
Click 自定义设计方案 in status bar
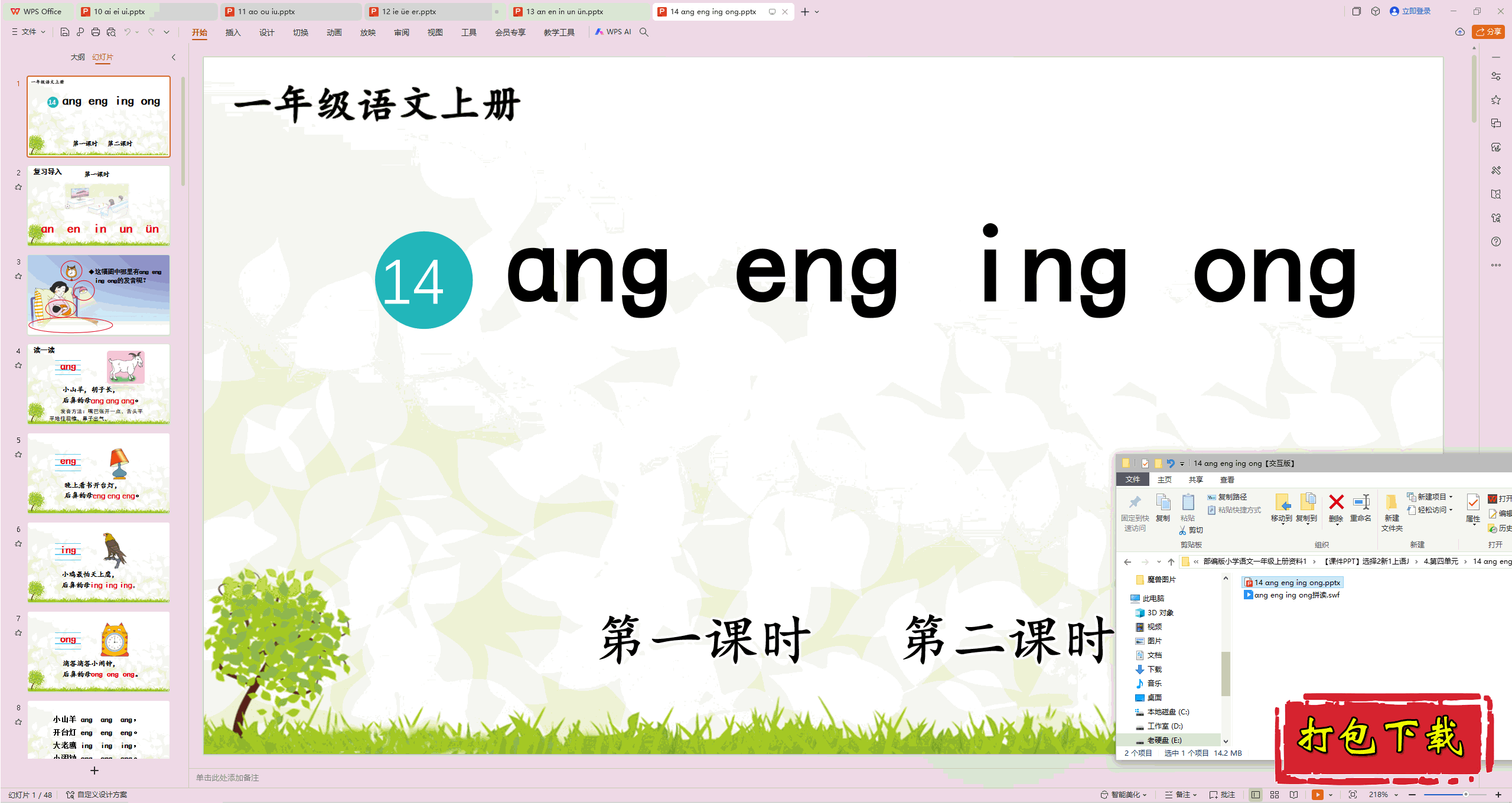97,795
